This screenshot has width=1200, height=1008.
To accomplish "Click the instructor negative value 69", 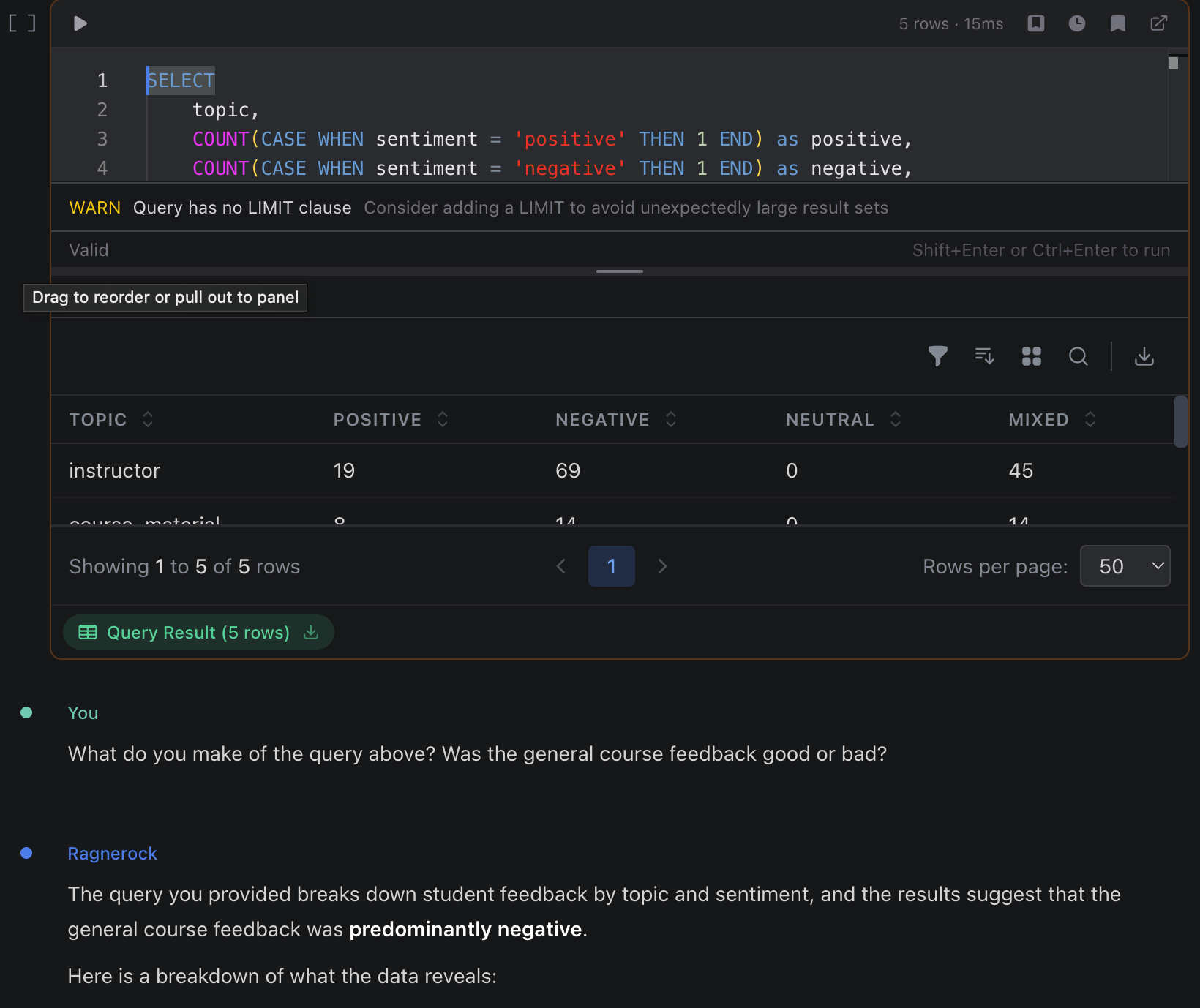I will [568, 471].
